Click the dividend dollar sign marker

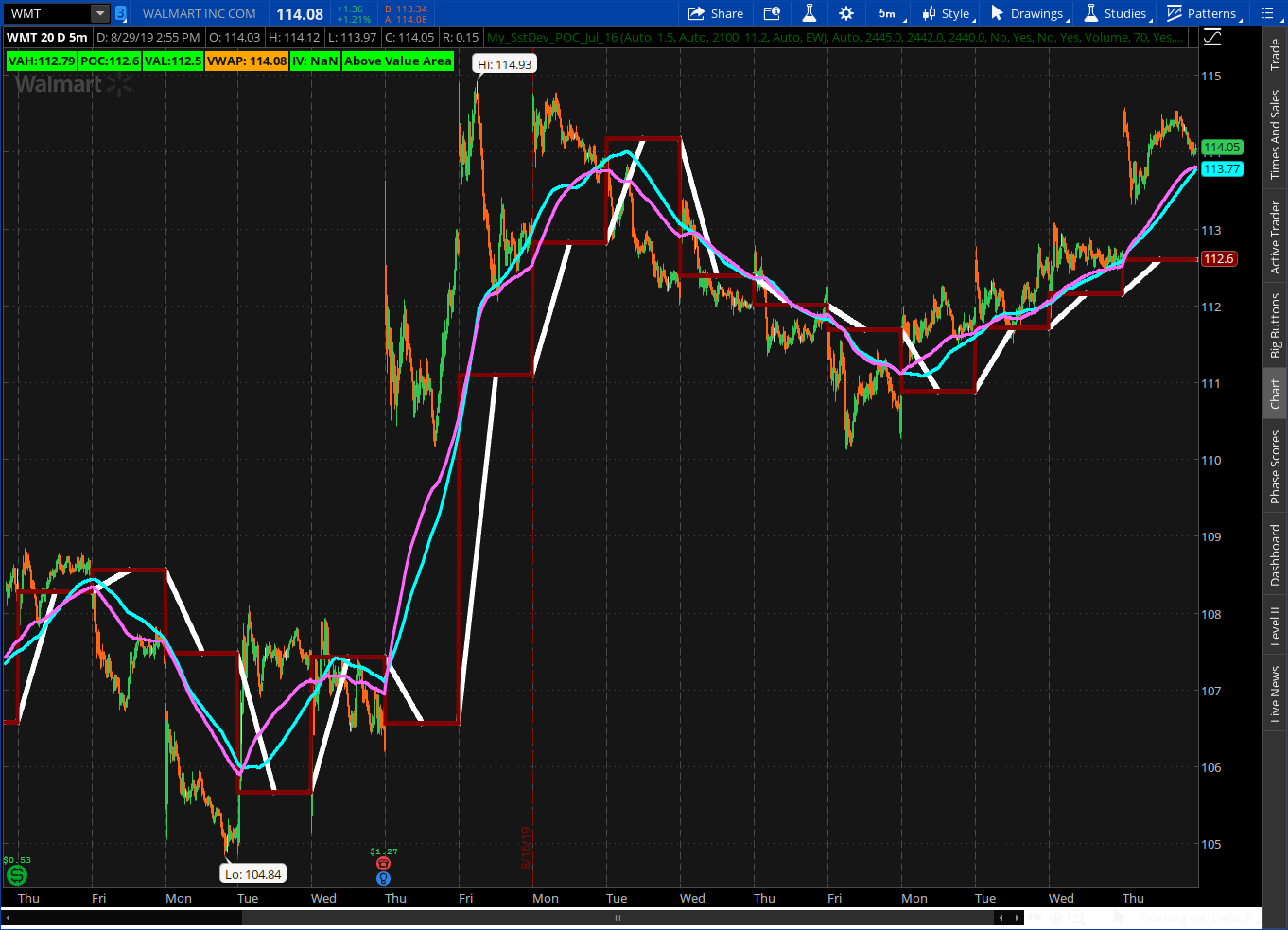[x=16, y=875]
